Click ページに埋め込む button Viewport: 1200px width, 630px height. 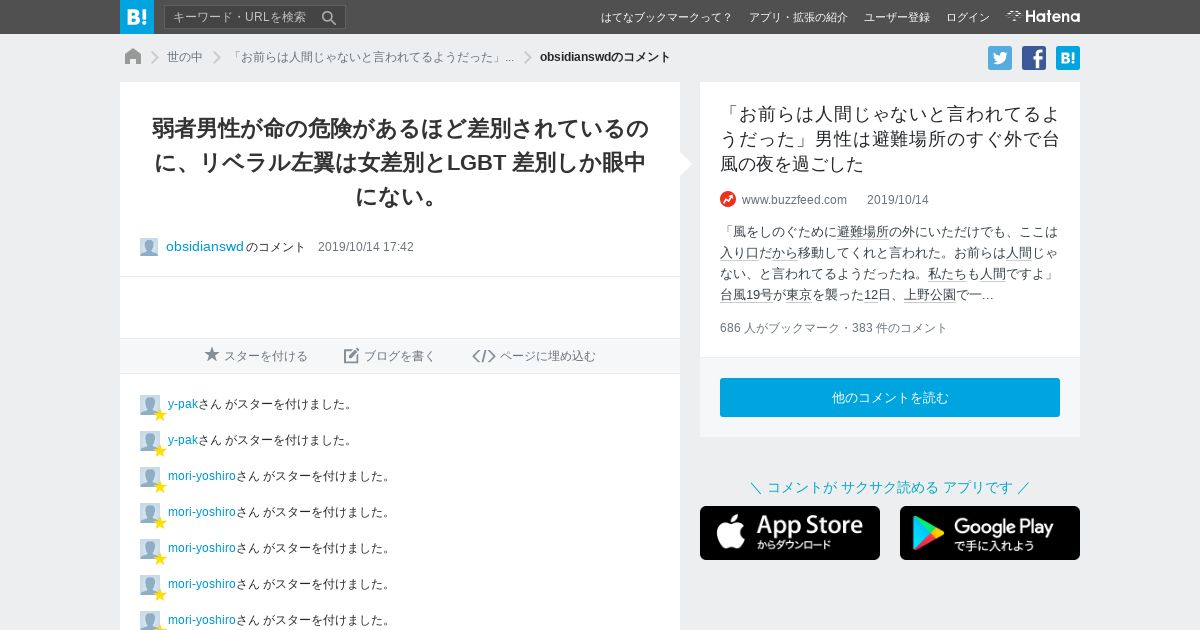click(x=534, y=356)
